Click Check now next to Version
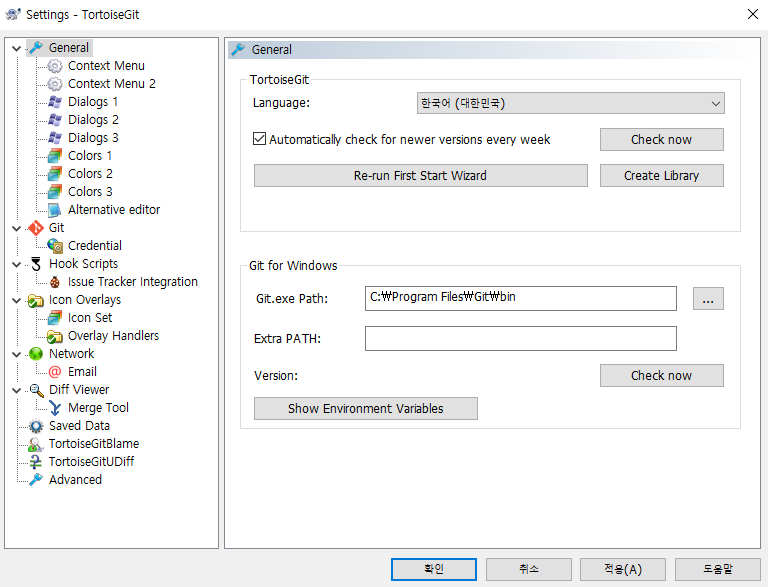Viewport: 768px width, 587px height. (x=661, y=375)
